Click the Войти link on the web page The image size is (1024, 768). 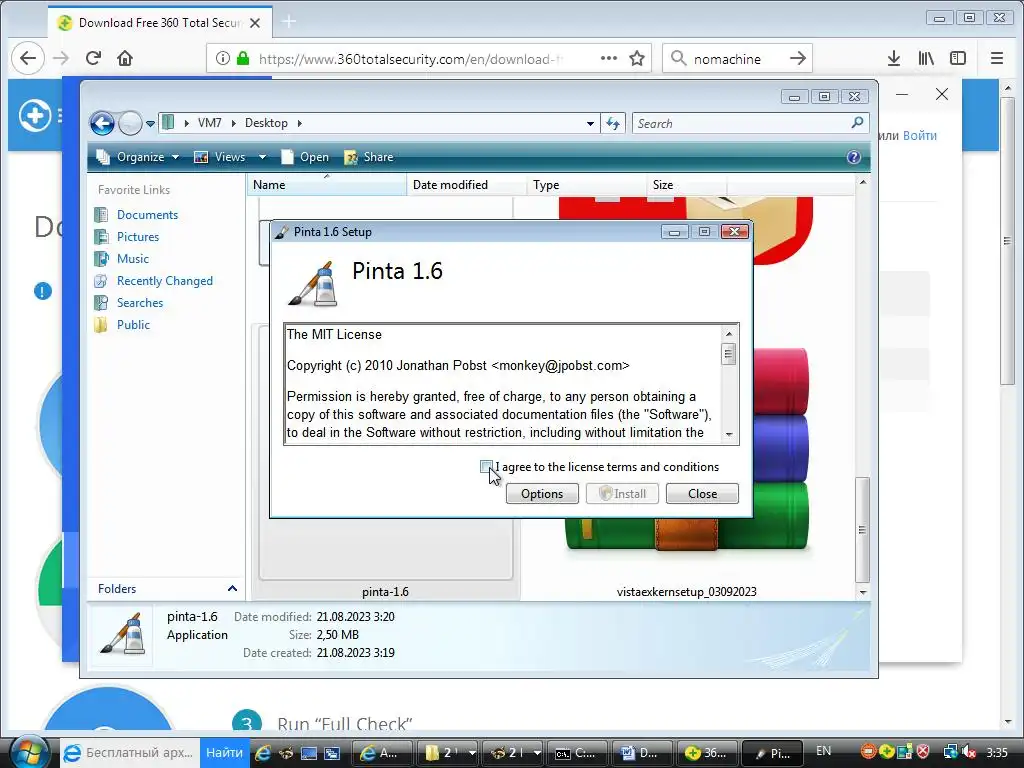pyautogui.click(x=920, y=135)
